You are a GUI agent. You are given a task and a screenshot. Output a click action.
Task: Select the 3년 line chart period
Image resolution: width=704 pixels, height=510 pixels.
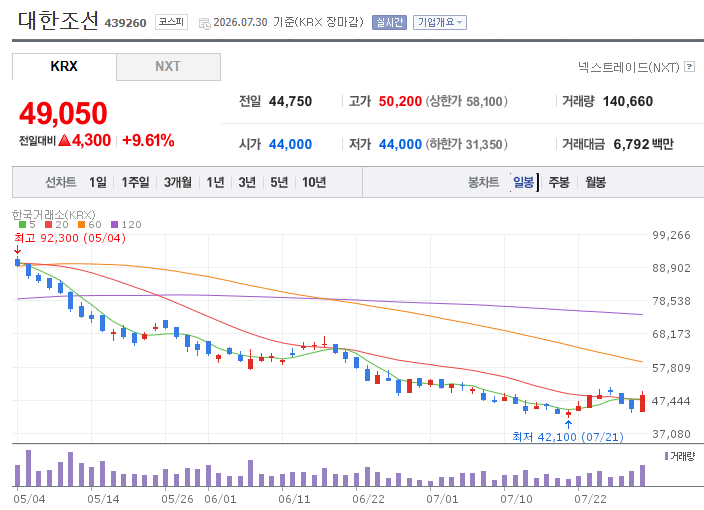click(247, 182)
